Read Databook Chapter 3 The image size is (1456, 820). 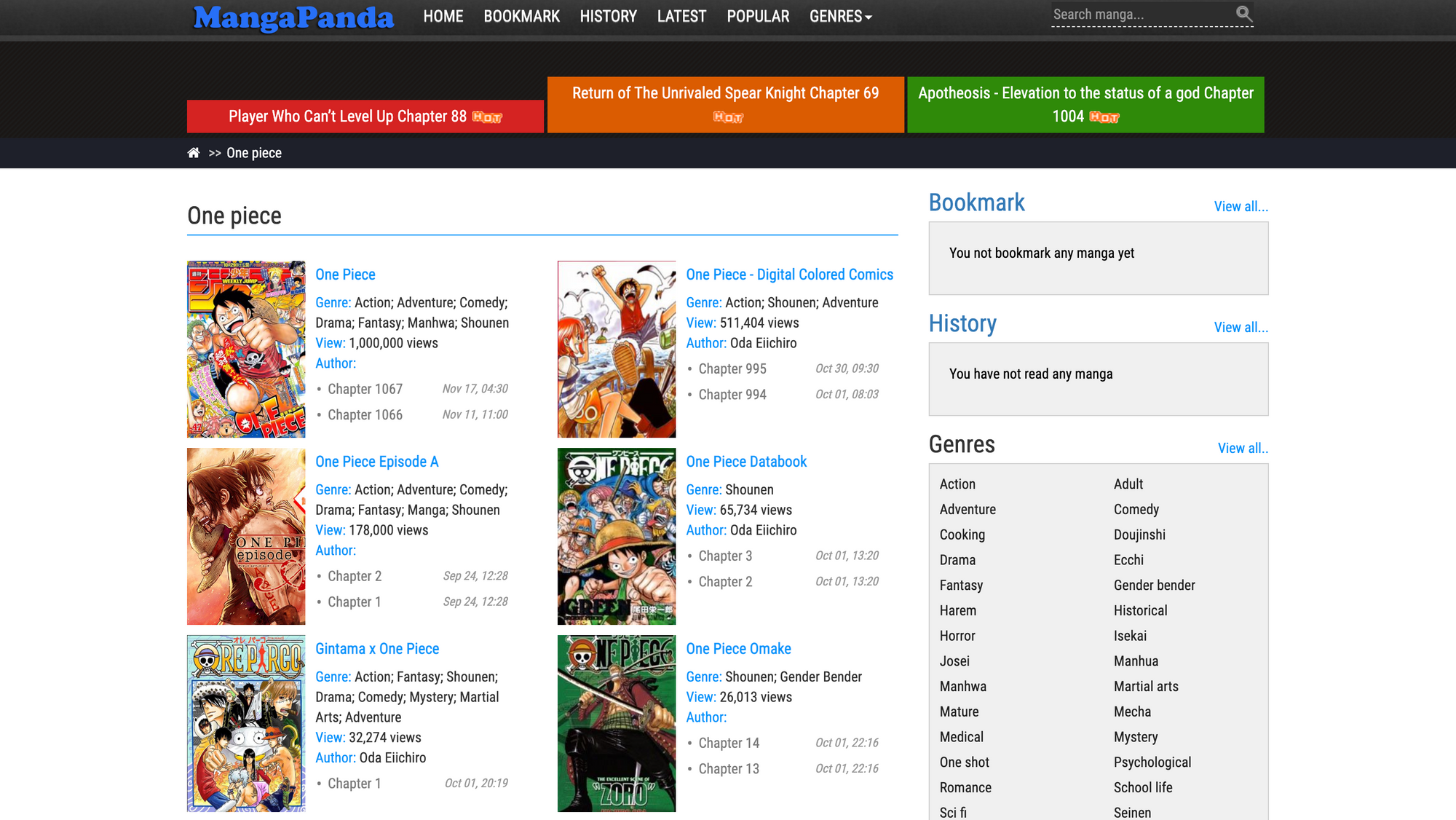[x=725, y=556]
